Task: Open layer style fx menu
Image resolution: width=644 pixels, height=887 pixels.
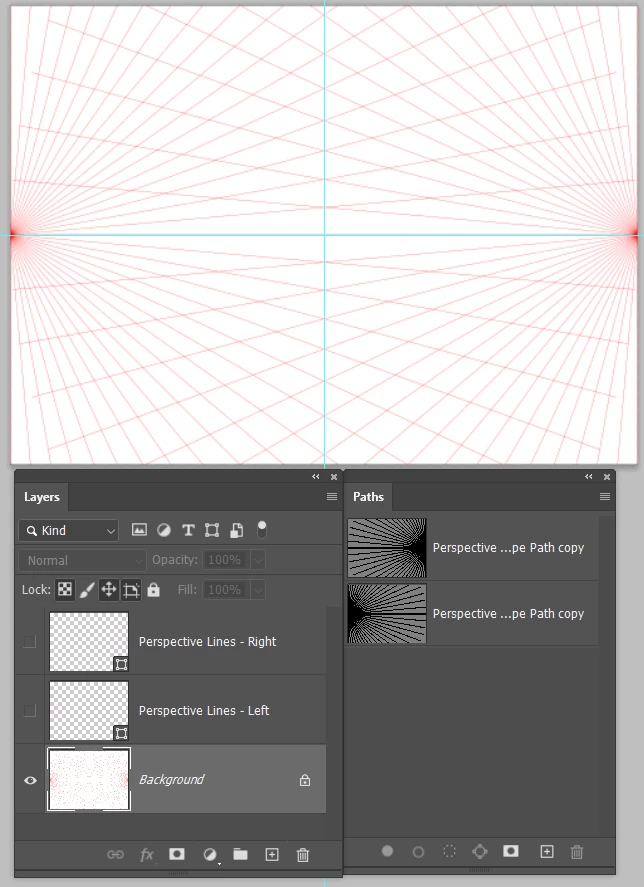Action: (147, 854)
